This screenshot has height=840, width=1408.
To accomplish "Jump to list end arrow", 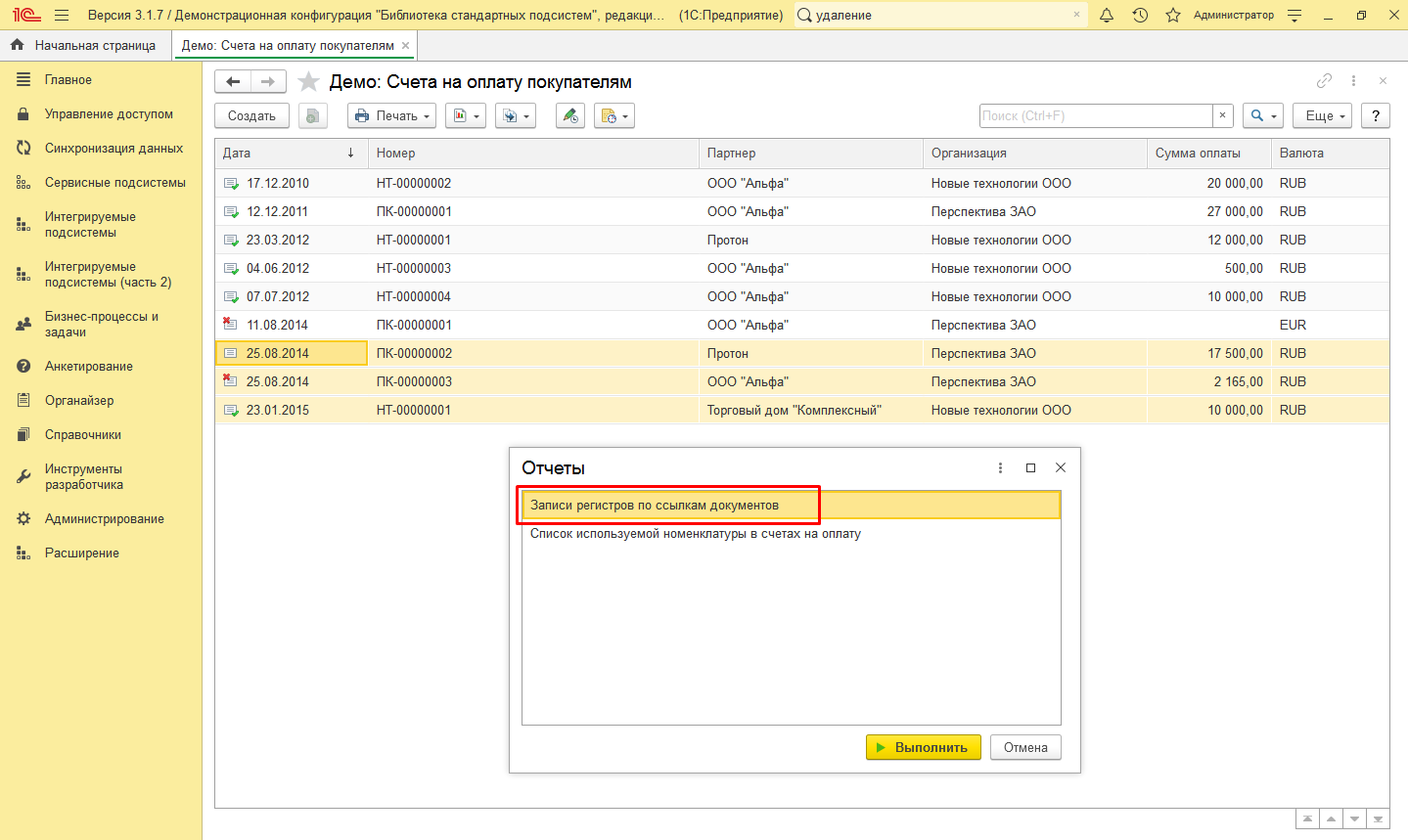I will pyautogui.click(x=1378, y=819).
